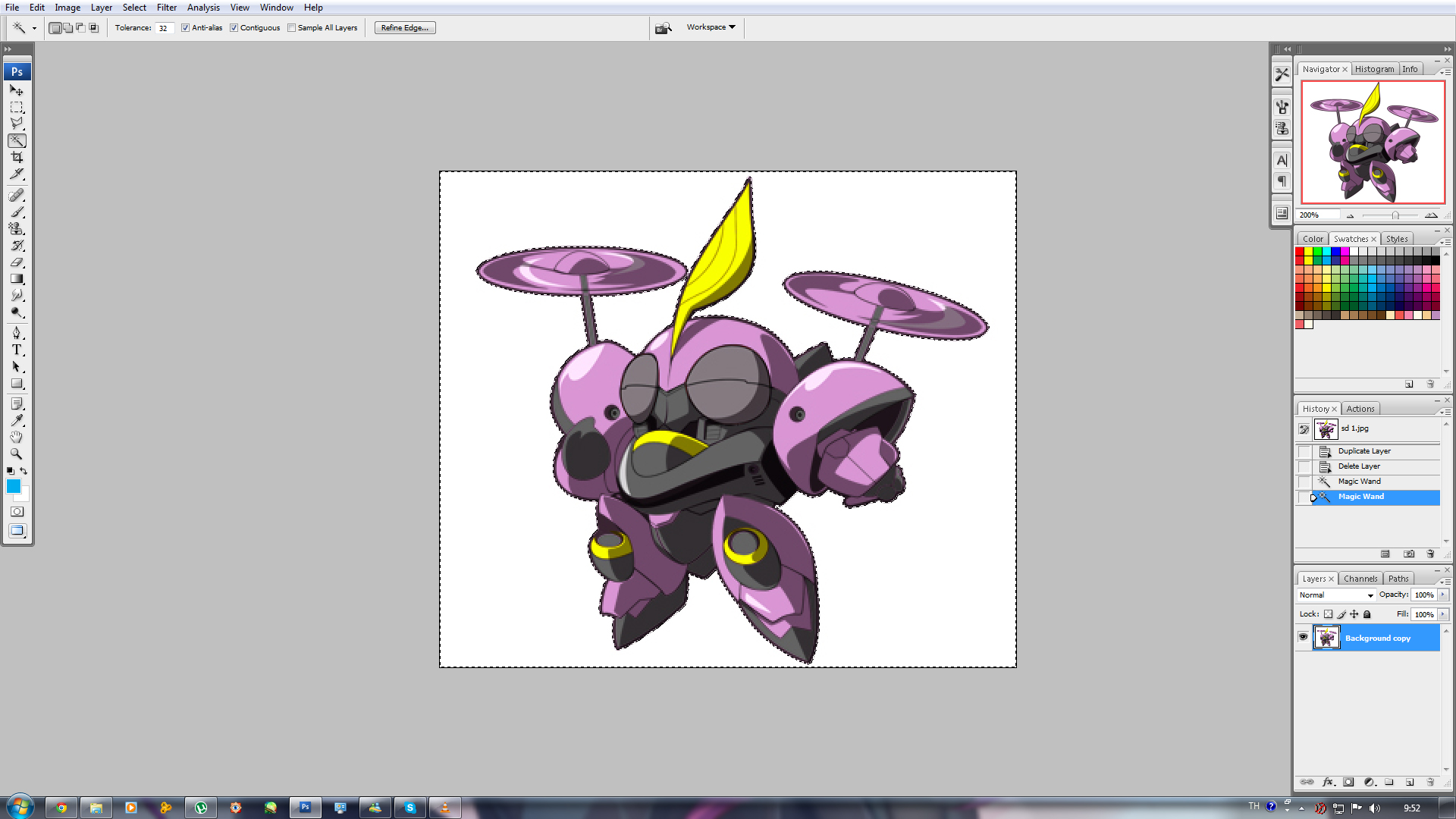Open the Image menu
This screenshot has height=819, width=1456.
pos(67,8)
